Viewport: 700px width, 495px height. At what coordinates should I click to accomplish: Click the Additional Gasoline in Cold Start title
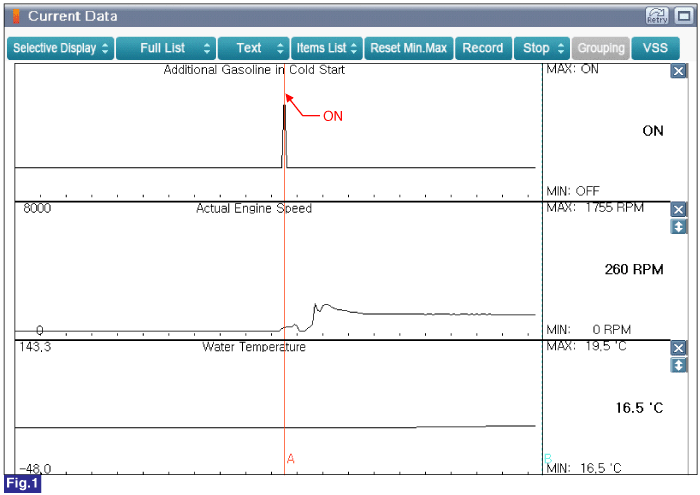click(254, 70)
